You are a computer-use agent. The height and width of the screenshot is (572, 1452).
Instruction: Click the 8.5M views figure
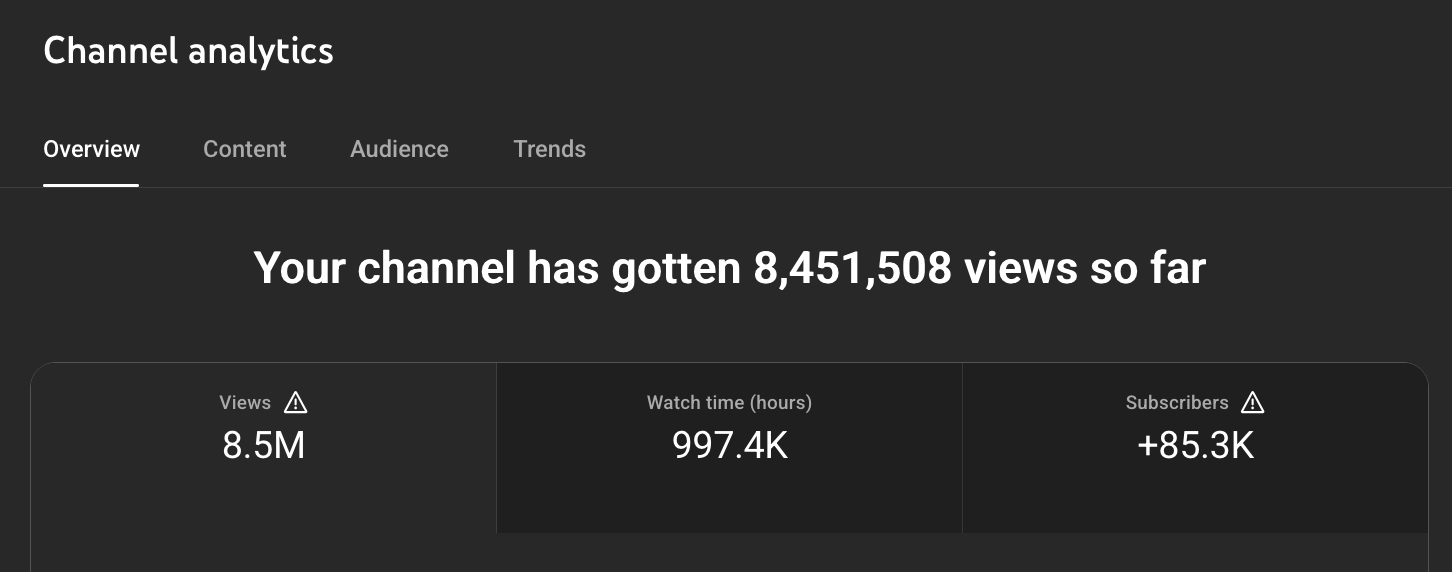263,445
